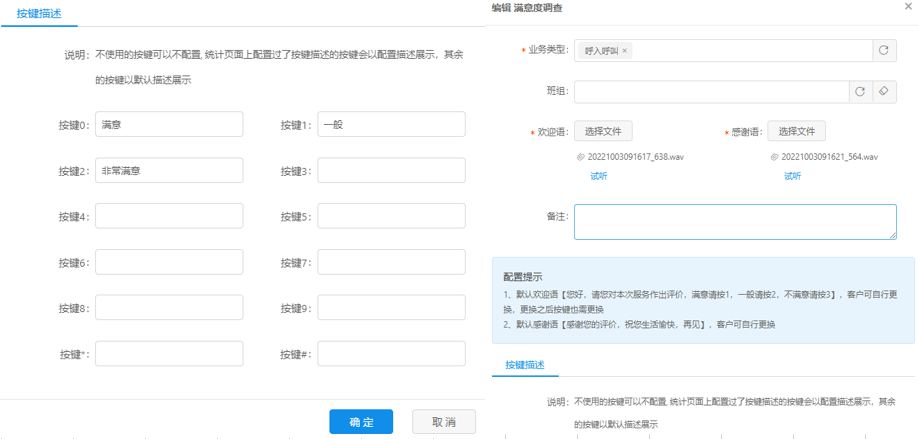919x439 pixels.
Task: Click 试听 link under thank-you audio file
Action: (x=792, y=176)
